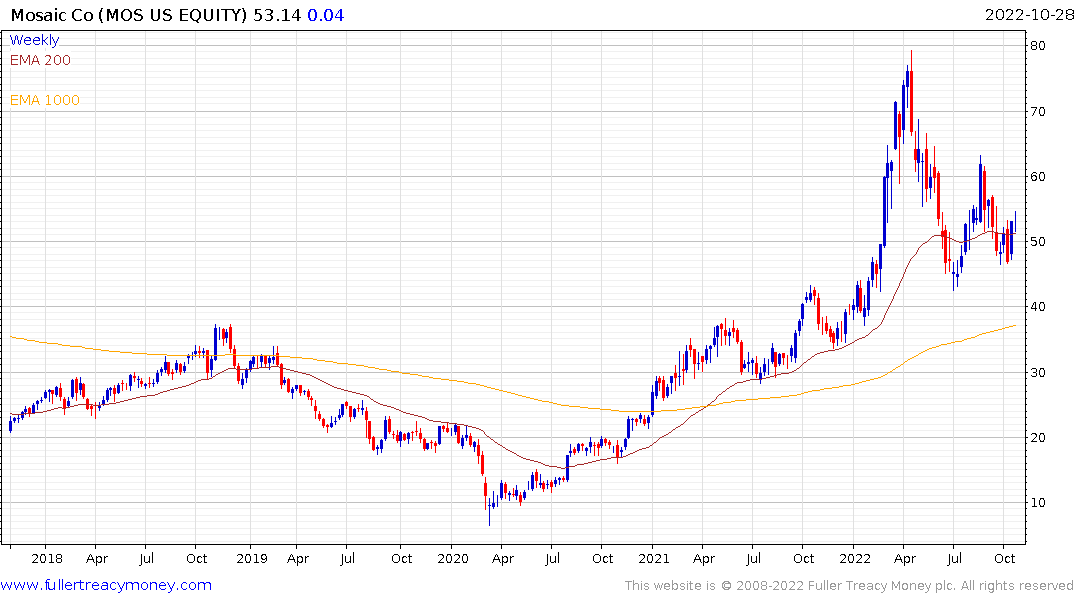Click the 70 price axis label
The width and height of the screenshot is (1075, 600).
[x=1037, y=111]
